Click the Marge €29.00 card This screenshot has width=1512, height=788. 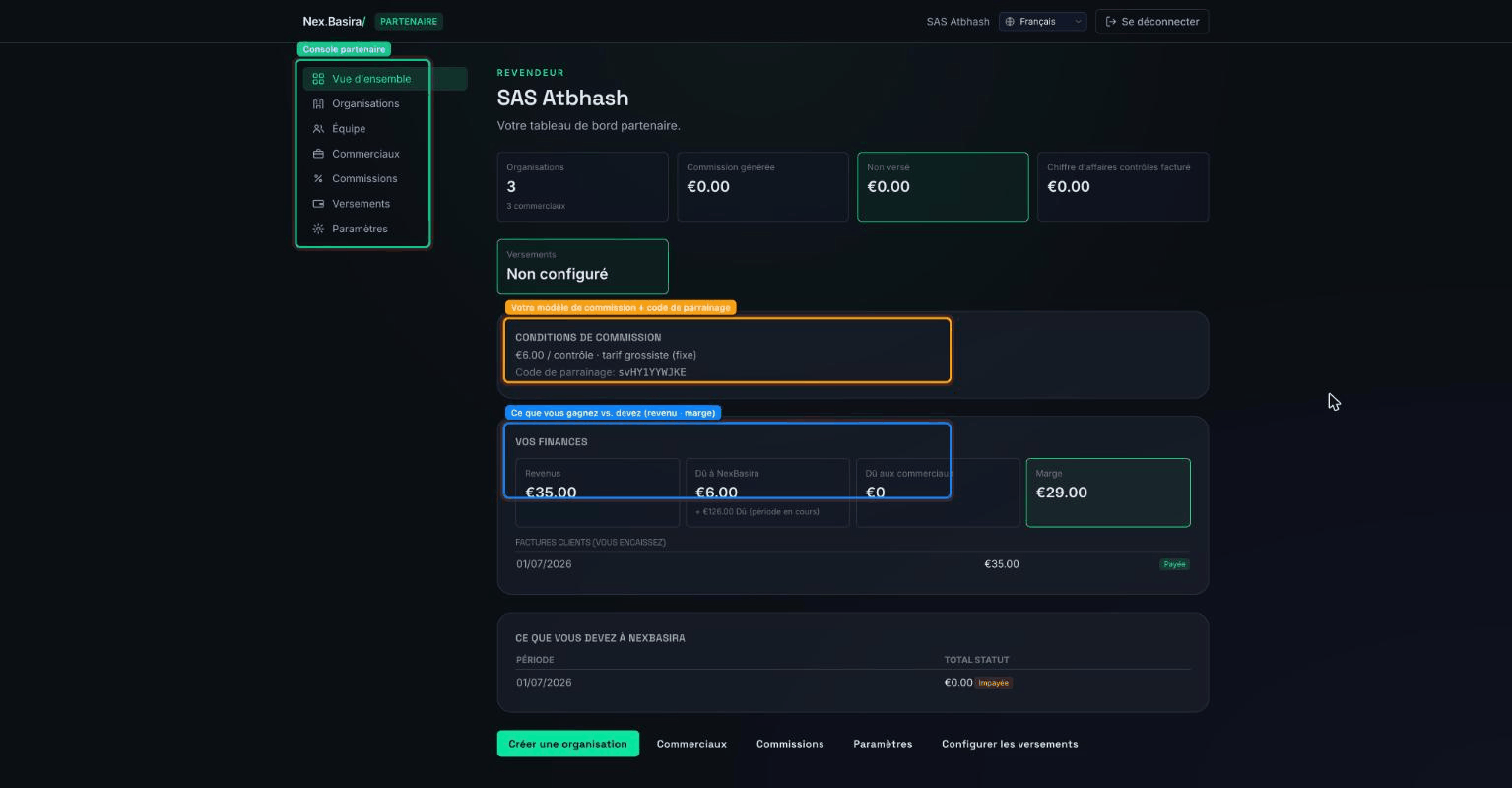(x=1108, y=492)
